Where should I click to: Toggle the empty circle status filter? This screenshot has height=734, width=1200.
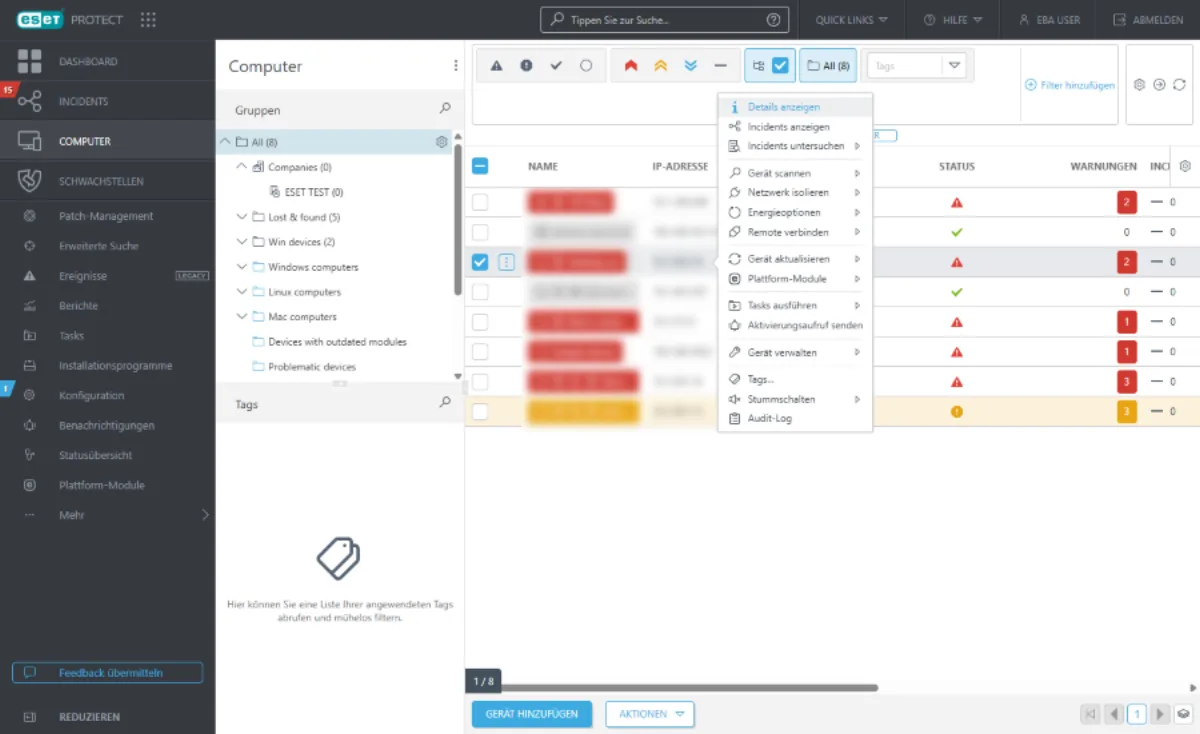pyautogui.click(x=586, y=66)
